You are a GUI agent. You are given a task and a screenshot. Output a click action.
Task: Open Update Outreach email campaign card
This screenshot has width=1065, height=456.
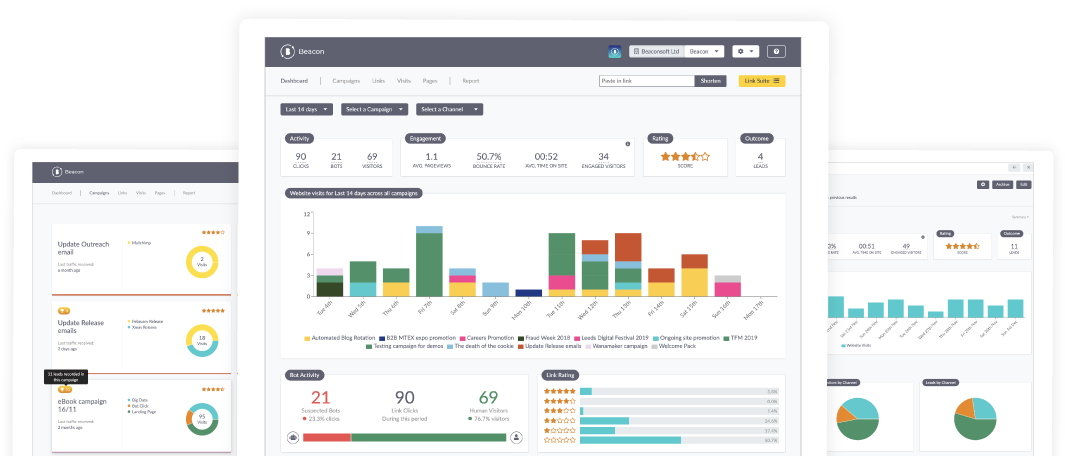click(141, 259)
